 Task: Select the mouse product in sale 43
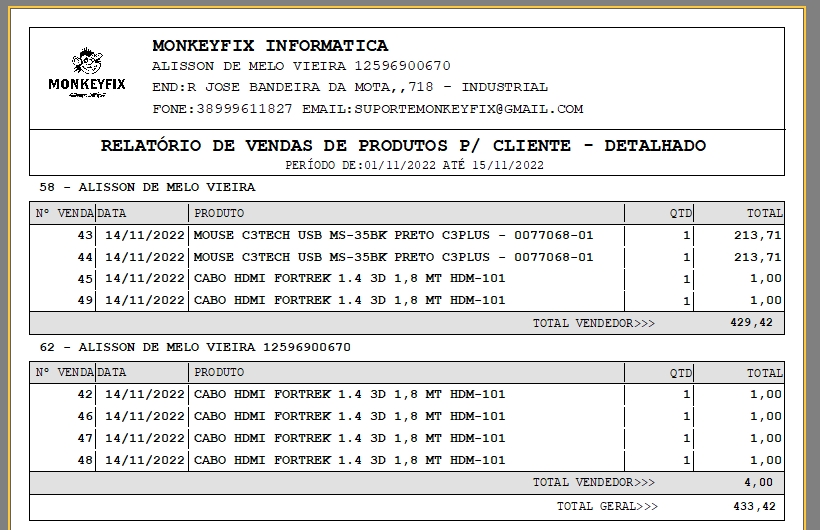(x=393, y=235)
